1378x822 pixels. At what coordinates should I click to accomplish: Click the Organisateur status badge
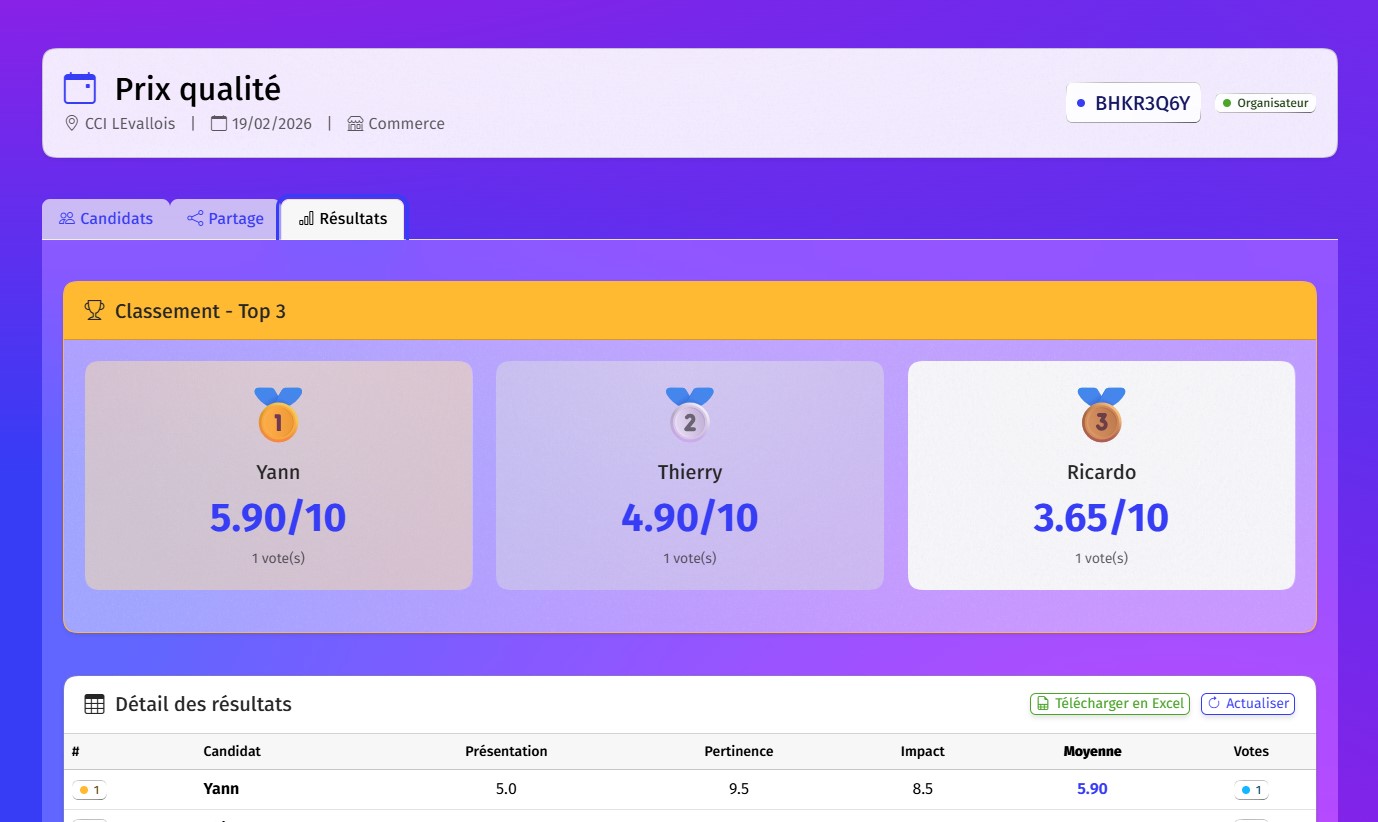(1265, 103)
